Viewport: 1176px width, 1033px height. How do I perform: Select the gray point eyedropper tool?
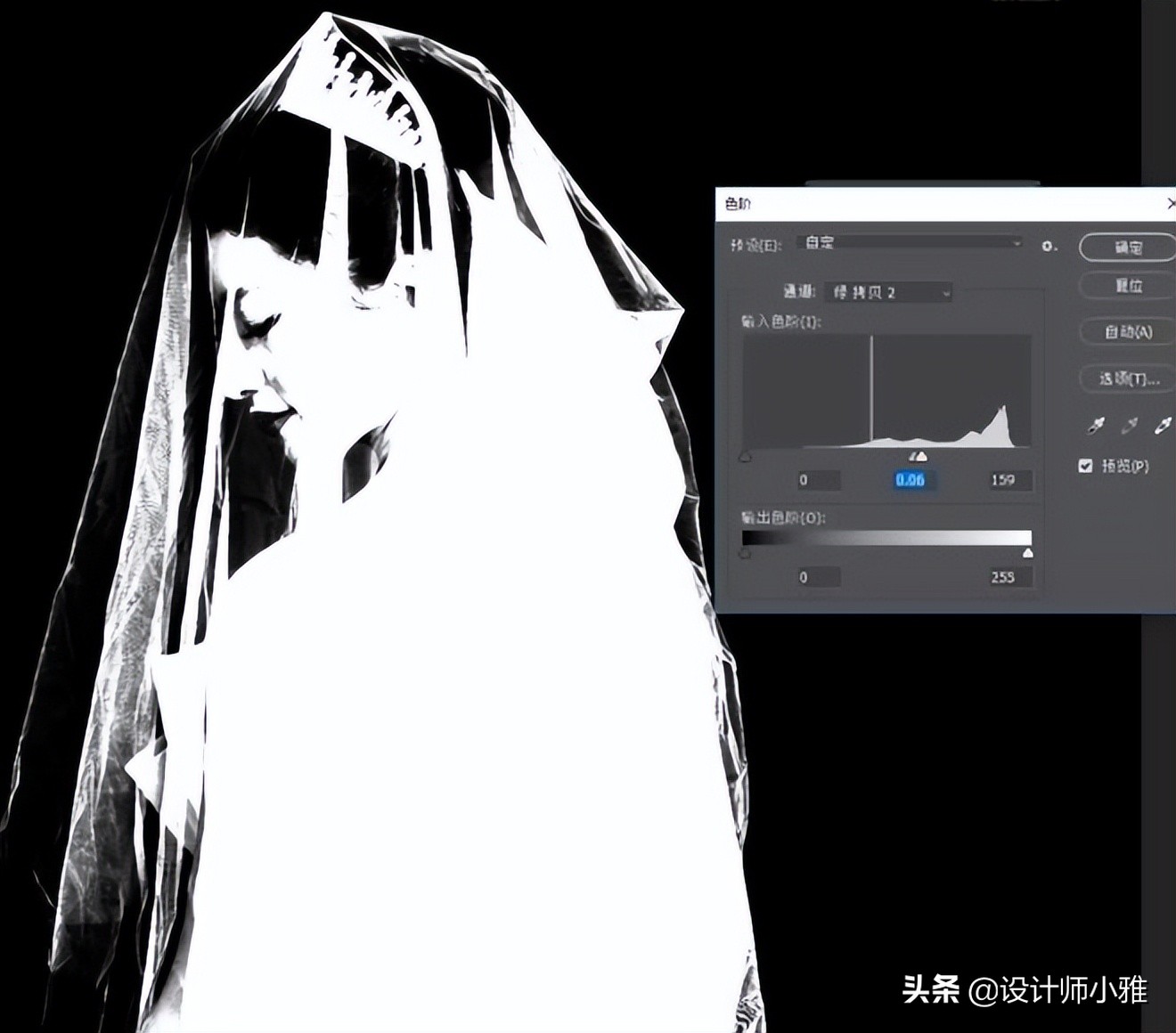pos(1128,426)
